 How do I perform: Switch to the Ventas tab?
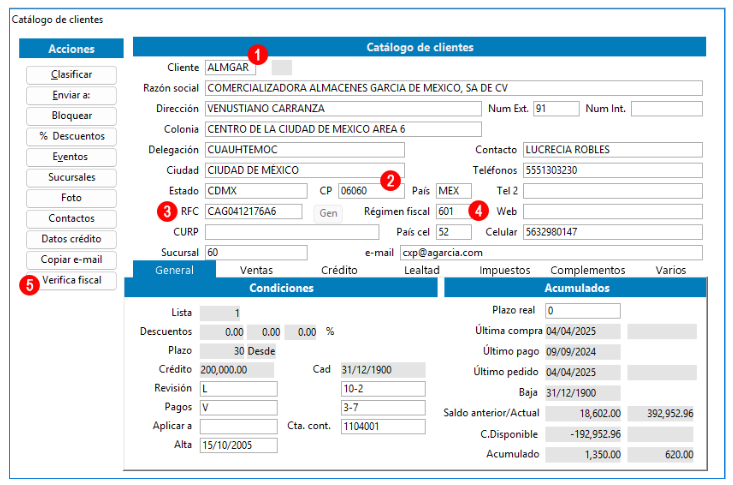256,270
